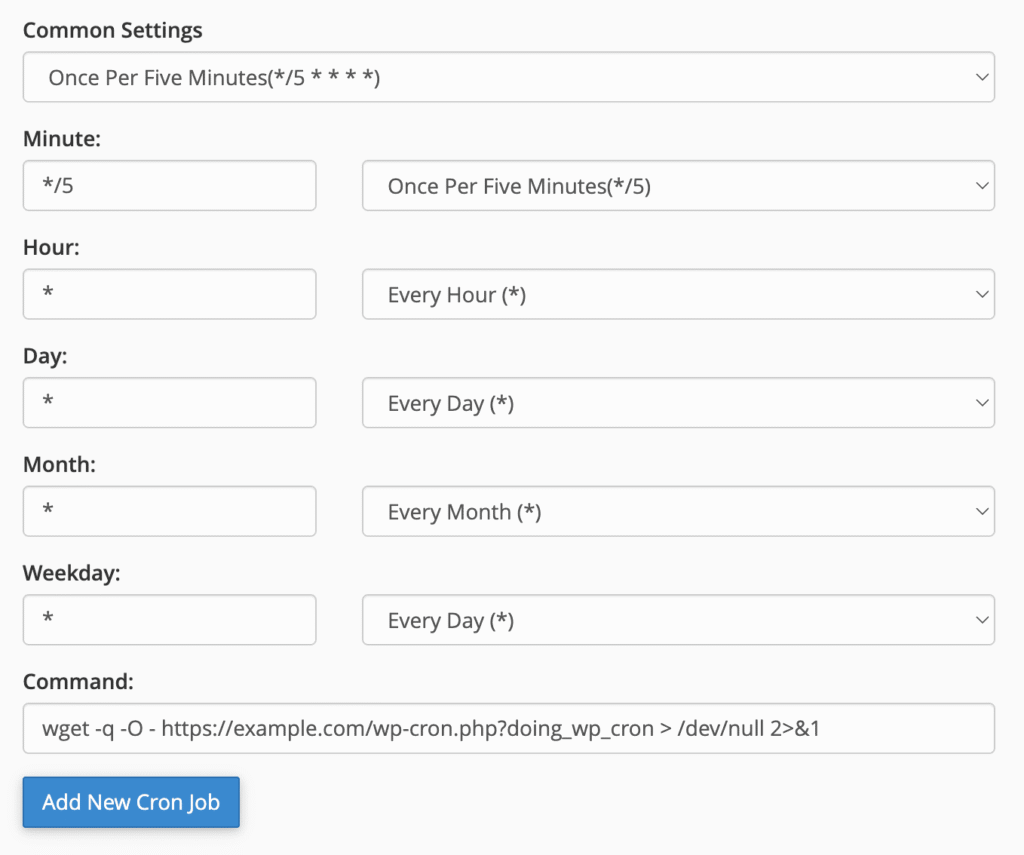Click the Minute input showing */5
This screenshot has height=855, width=1024.
(x=169, y=186)
